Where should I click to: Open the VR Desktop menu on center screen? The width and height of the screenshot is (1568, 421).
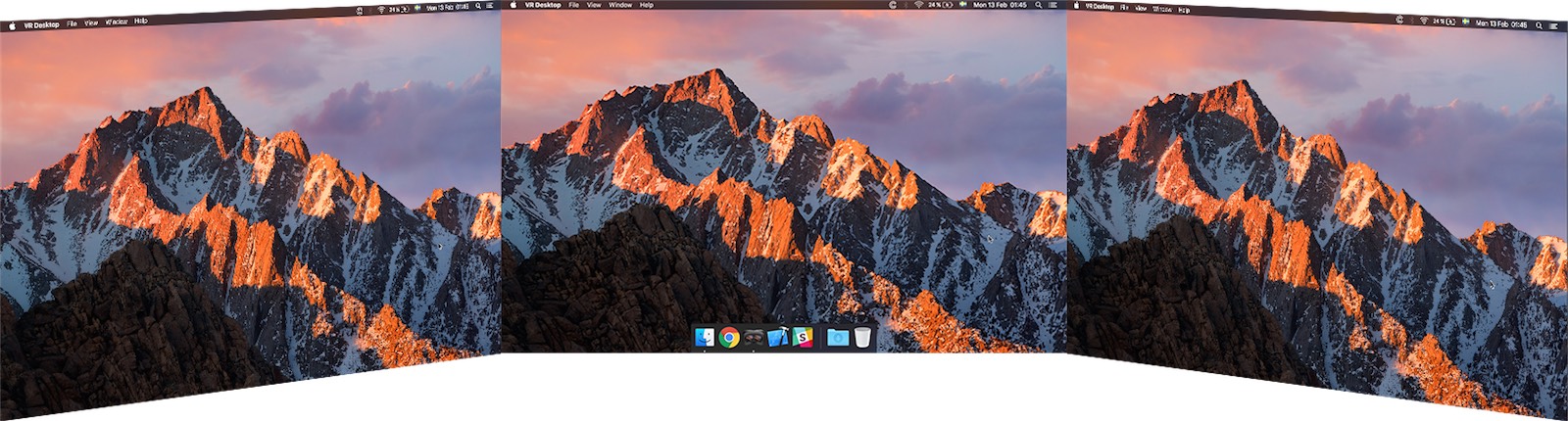pos(543,5)
